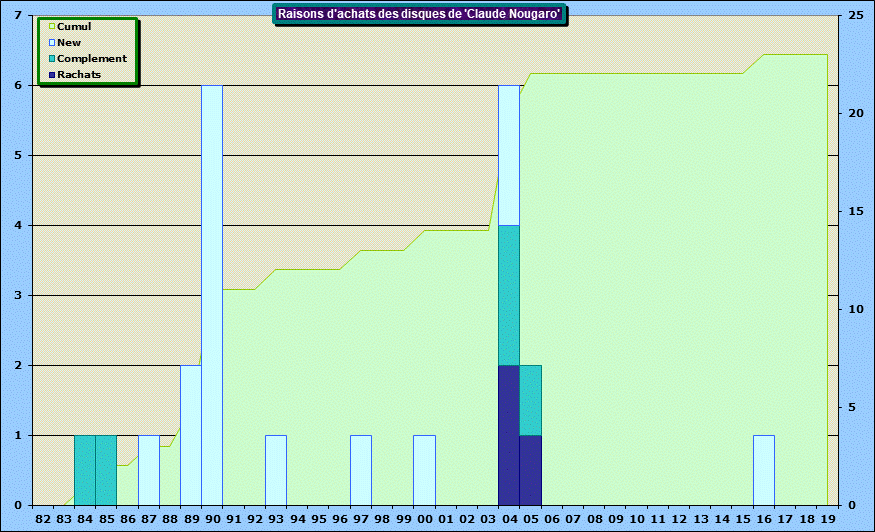Screen dimensions: 875x532
Task: Click the x-axis label 19
Action: pyautogui.click(x=827, y=520)
